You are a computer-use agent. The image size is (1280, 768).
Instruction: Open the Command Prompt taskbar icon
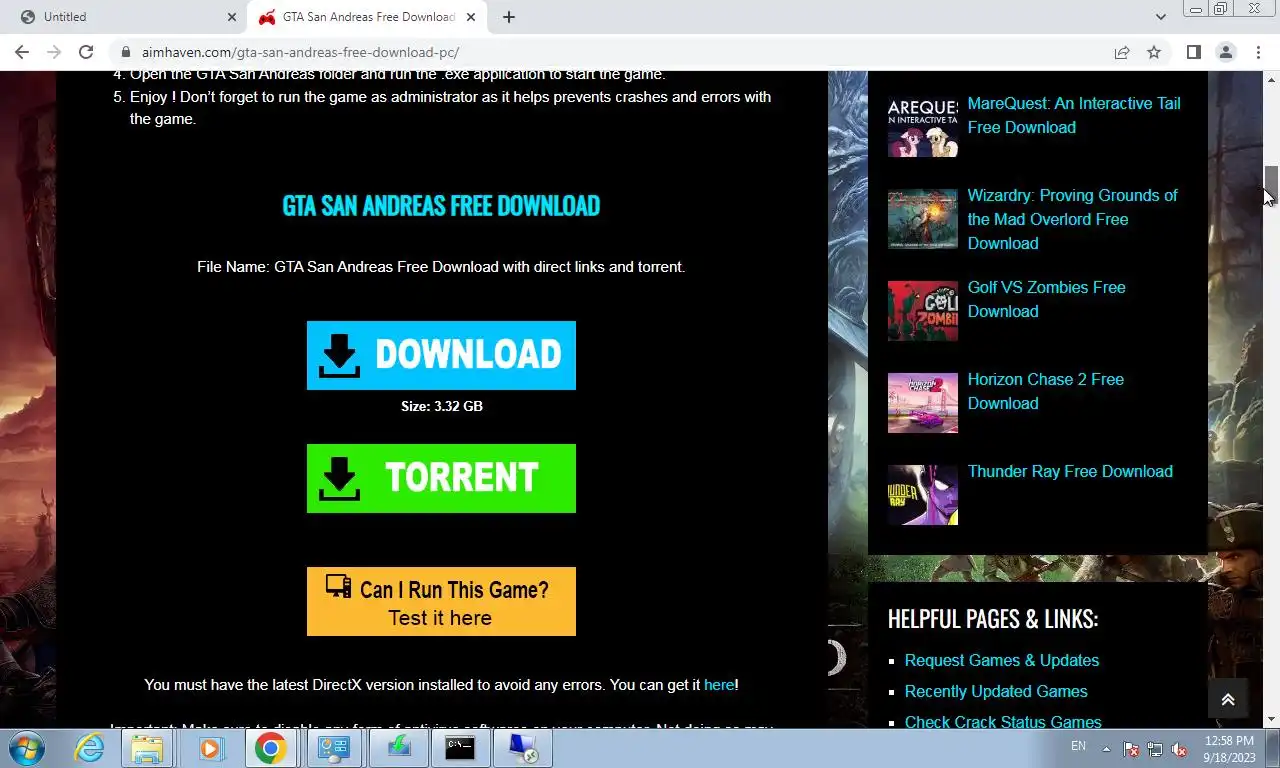(x=459, y=748)
